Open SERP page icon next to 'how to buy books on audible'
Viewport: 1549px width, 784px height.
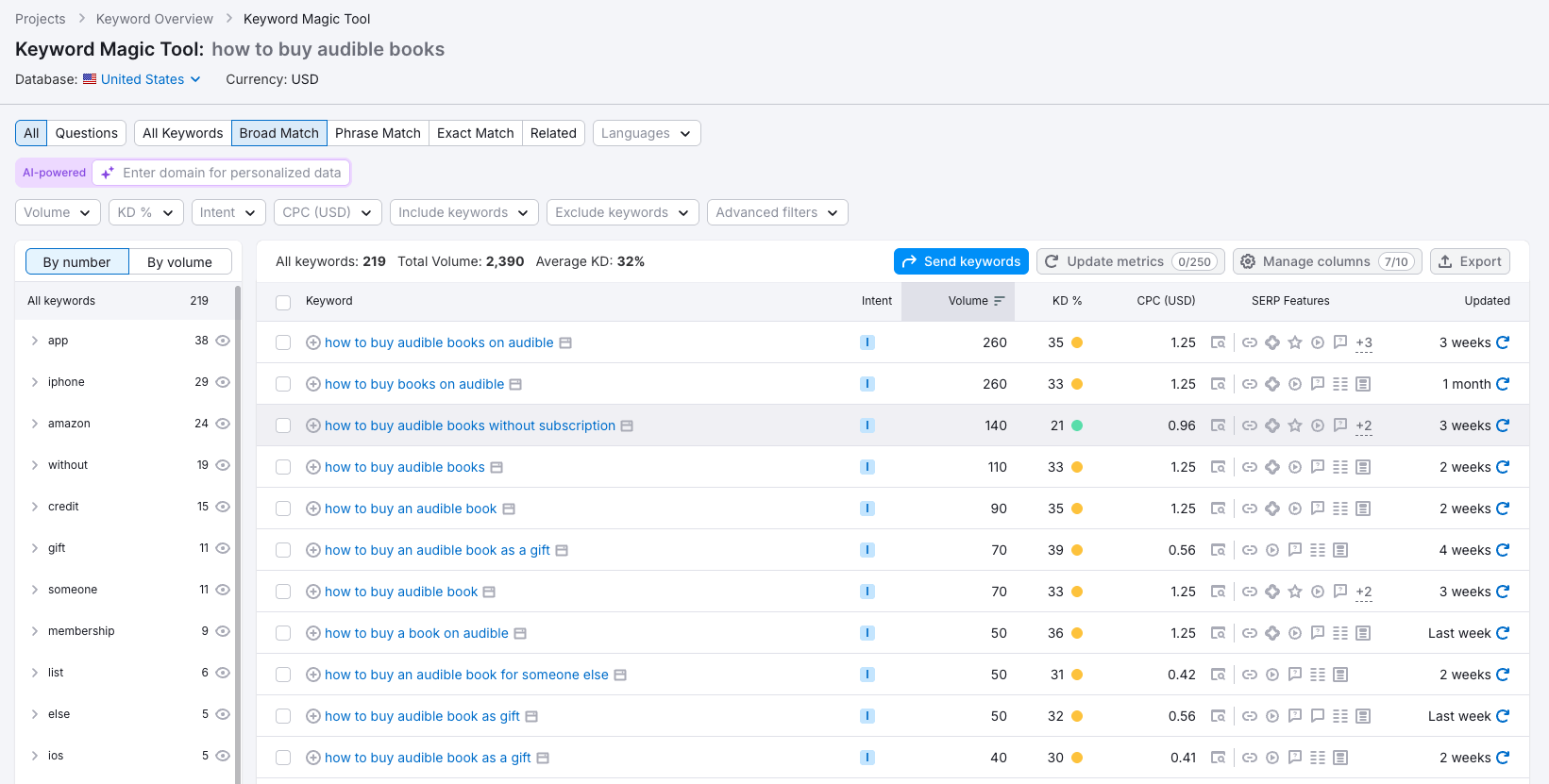515,384
